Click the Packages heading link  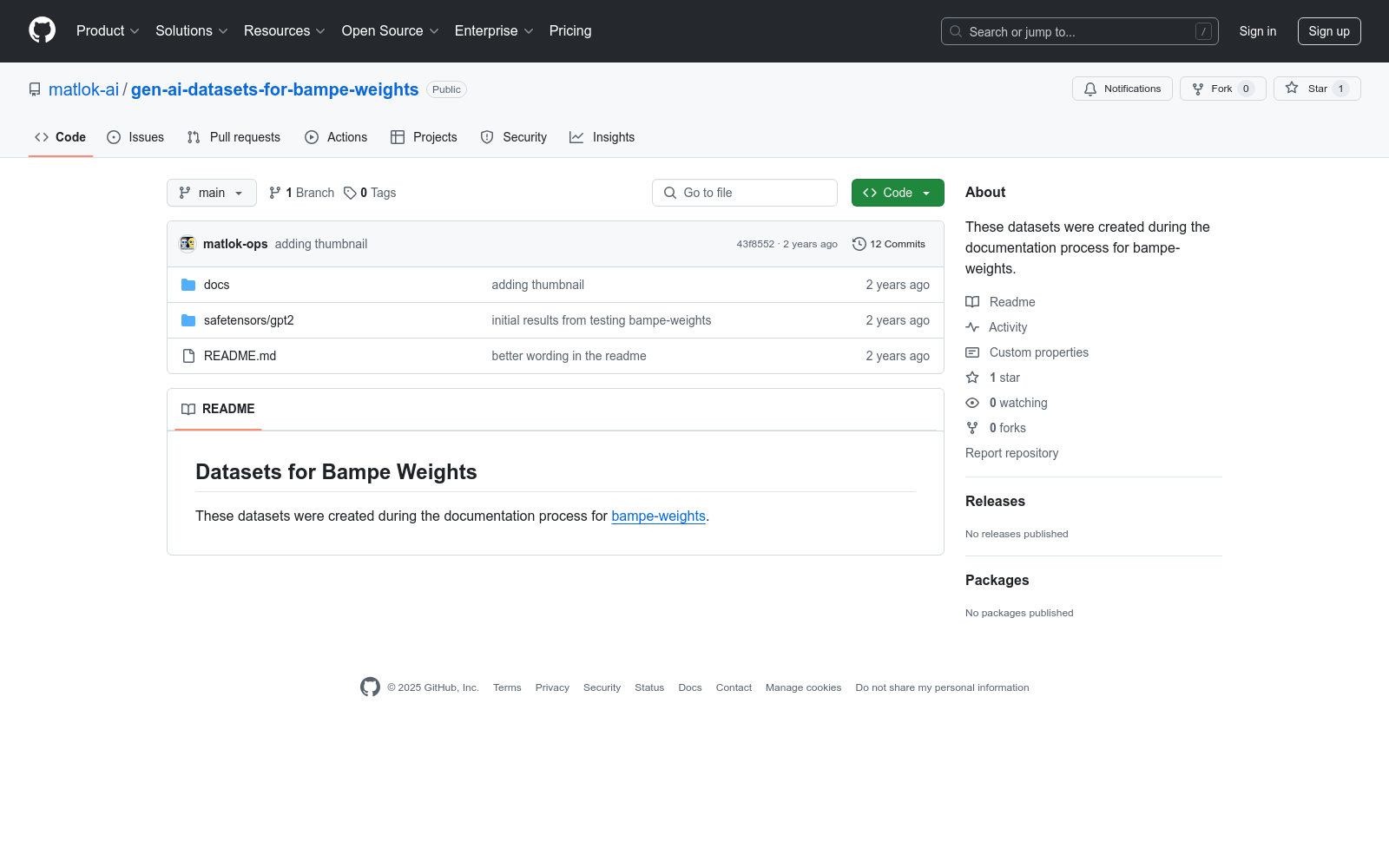click(997, 581)
